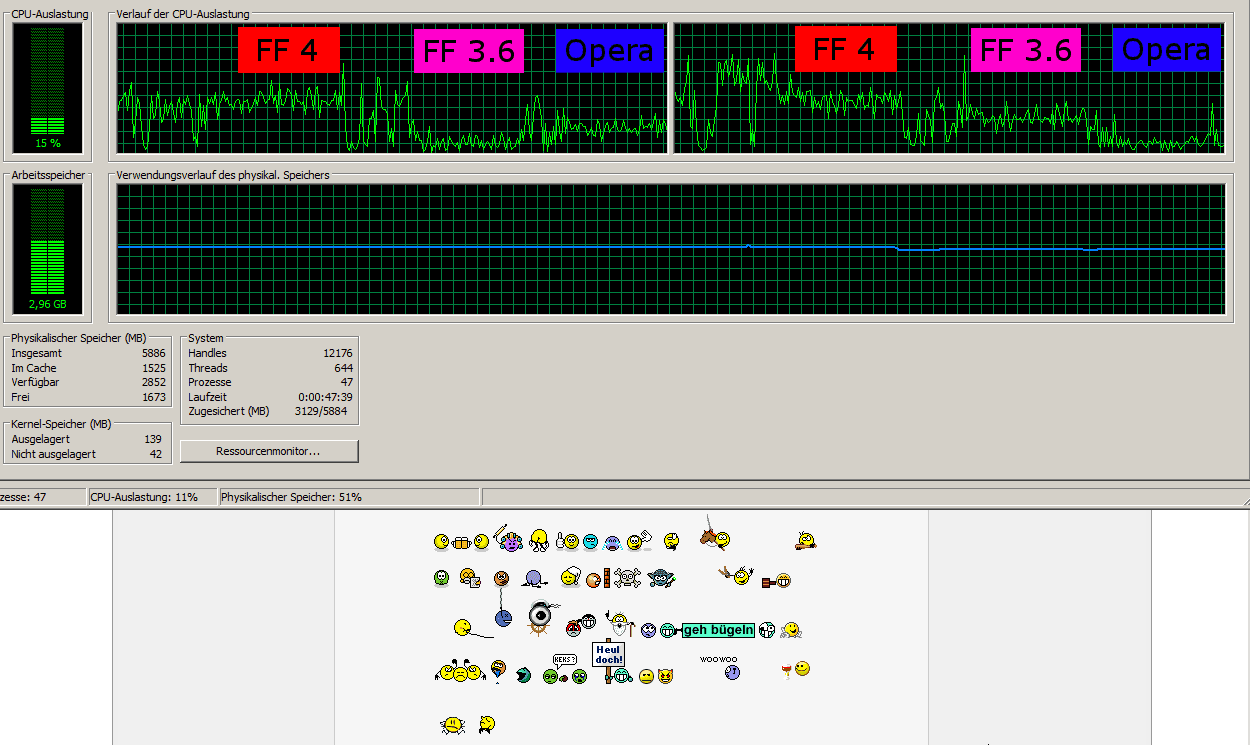Select the 'Threads' value 644

click(344, 368)
